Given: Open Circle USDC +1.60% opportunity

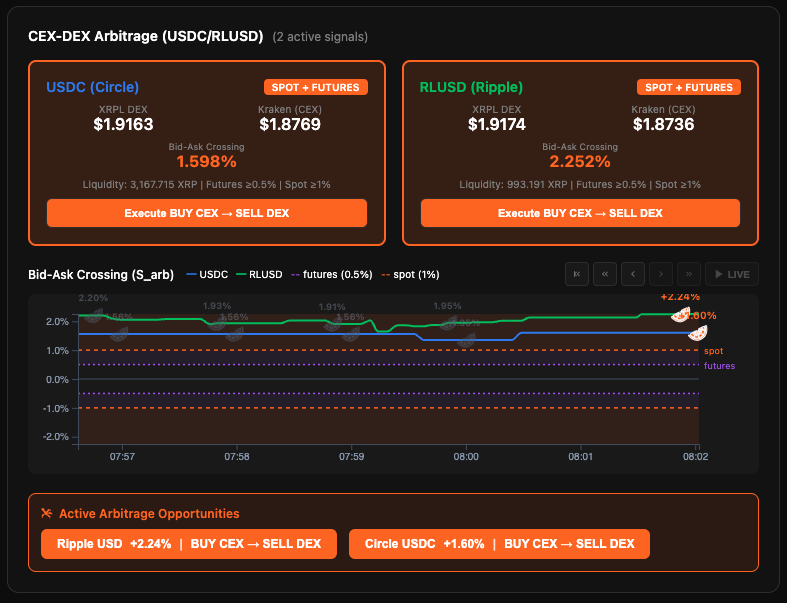Looking at the screenshot, I should (499, 544).
